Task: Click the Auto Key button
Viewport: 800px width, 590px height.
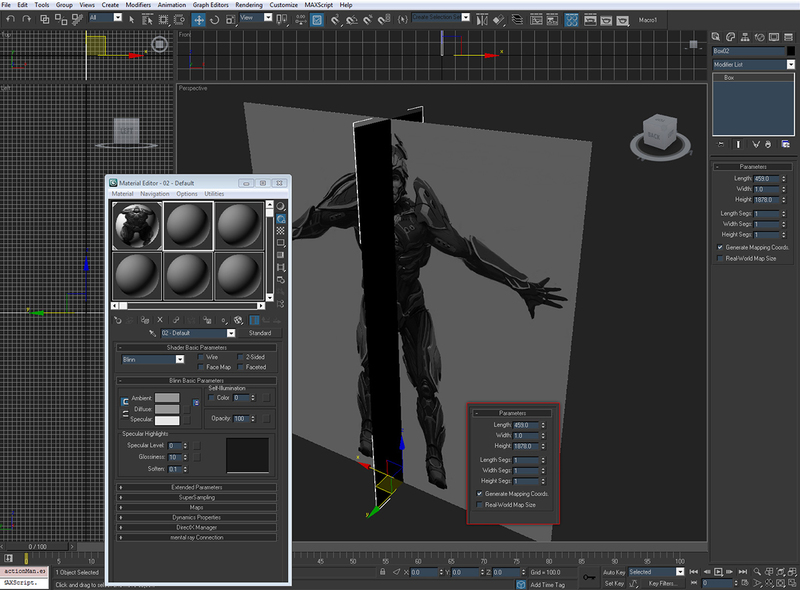Action: 614,572
